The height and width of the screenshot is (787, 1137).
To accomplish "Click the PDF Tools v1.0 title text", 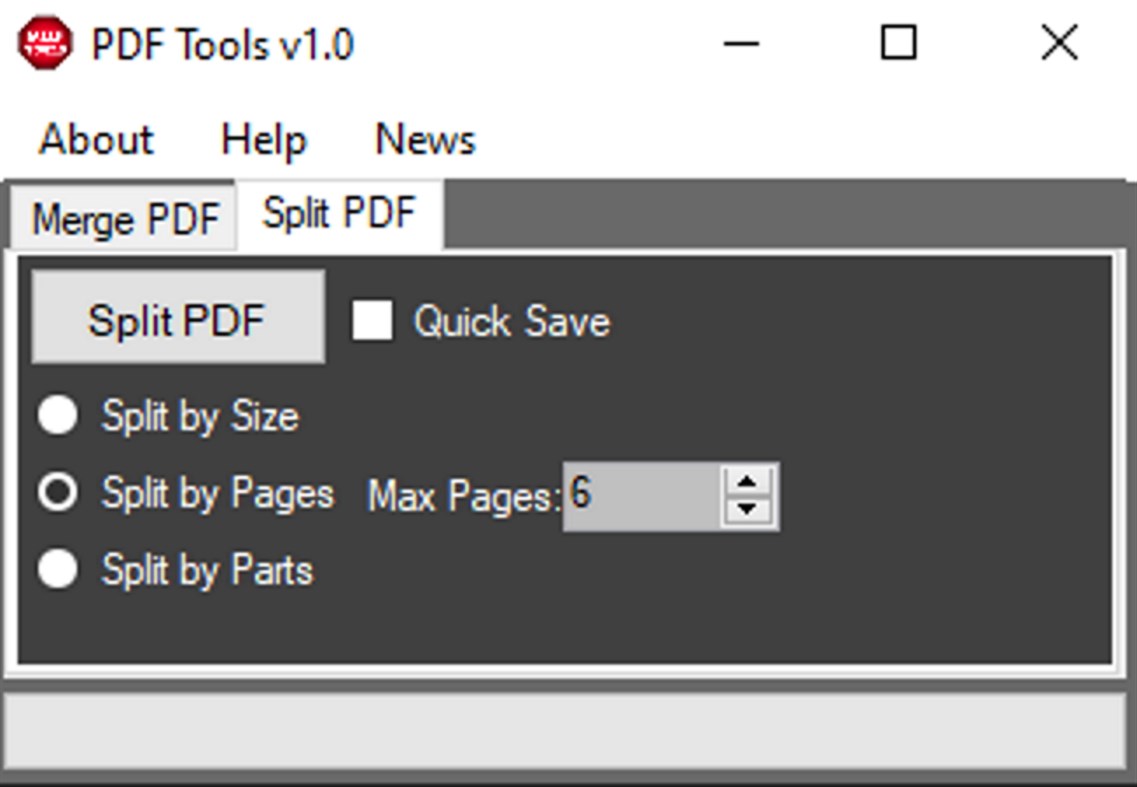I will point(222,45).
